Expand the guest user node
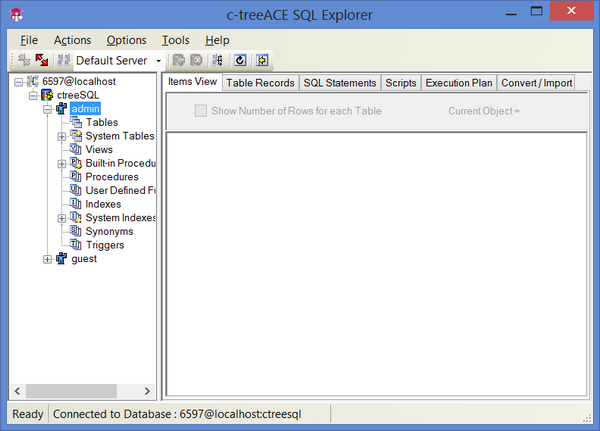Screen dimensions: 600x431 pos(48,259)
